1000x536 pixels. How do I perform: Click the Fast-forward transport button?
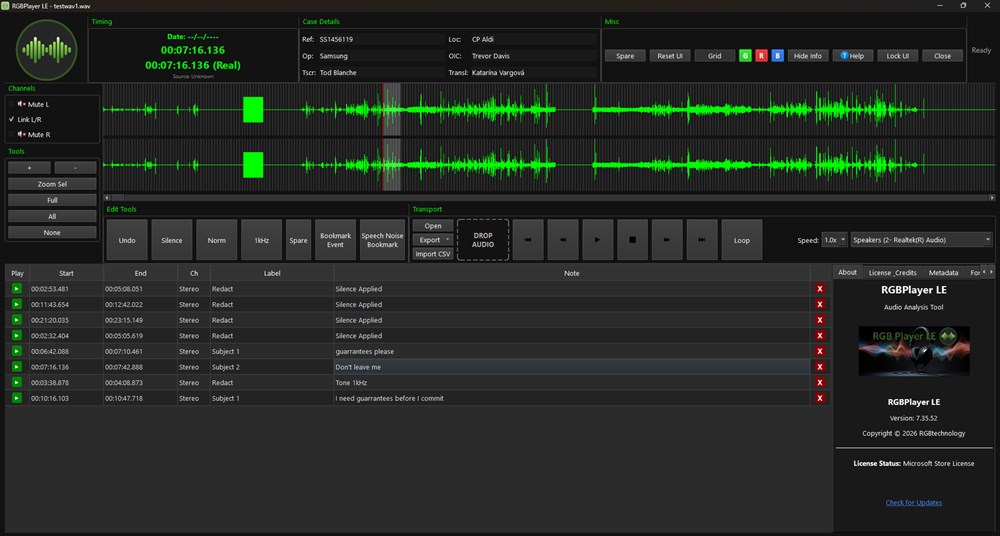(667, 240)
